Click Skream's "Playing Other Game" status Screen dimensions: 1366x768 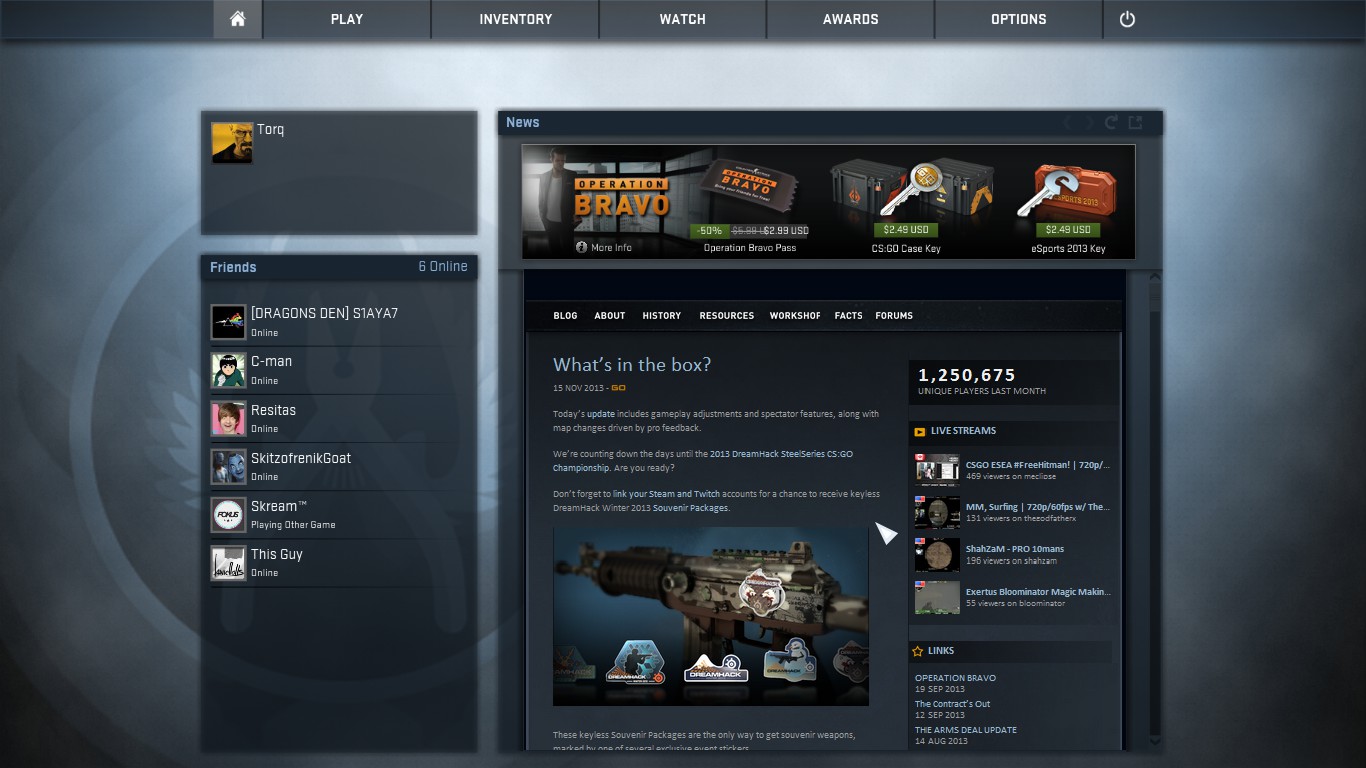(293, 525)
